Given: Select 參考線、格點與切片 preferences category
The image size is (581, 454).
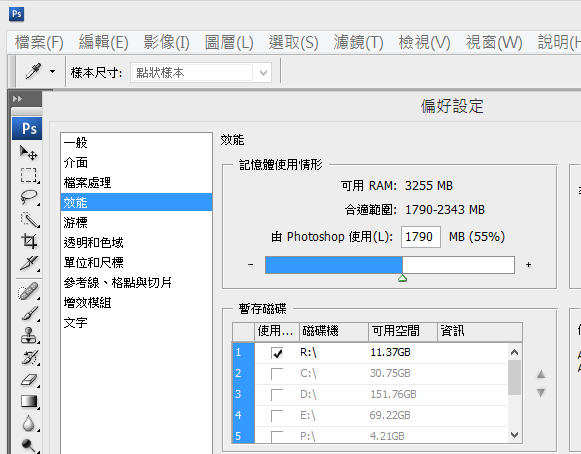Looking at the screenshot, I should coord(136,282).
